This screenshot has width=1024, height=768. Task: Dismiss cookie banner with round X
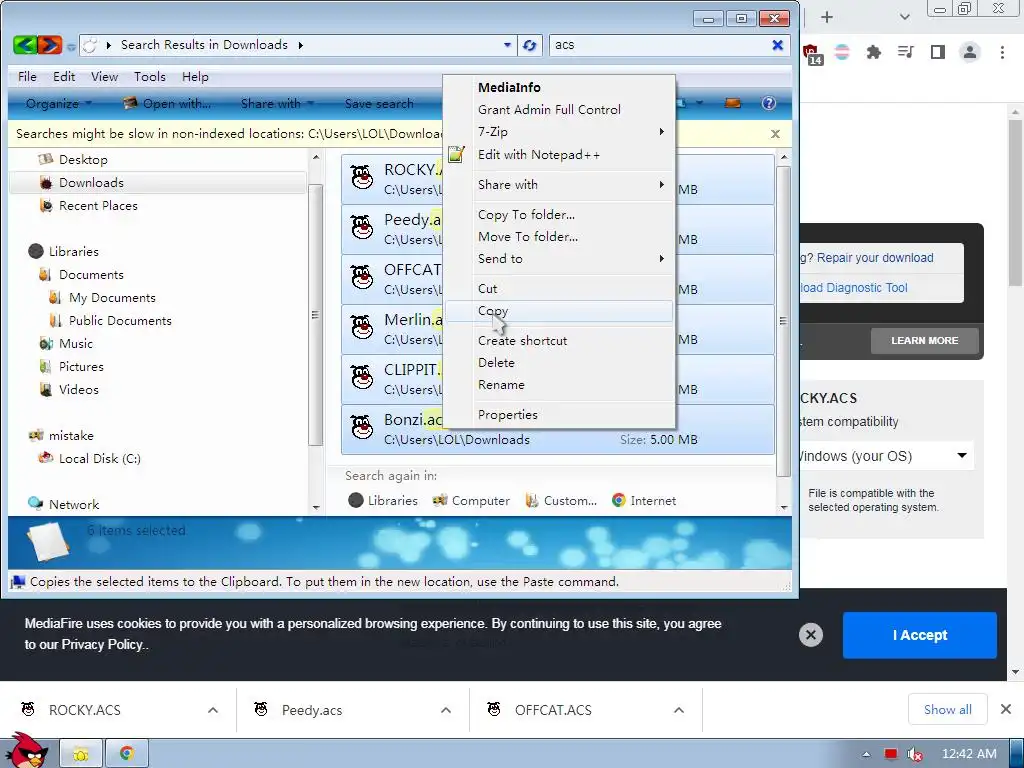click(x=810, y=635)
